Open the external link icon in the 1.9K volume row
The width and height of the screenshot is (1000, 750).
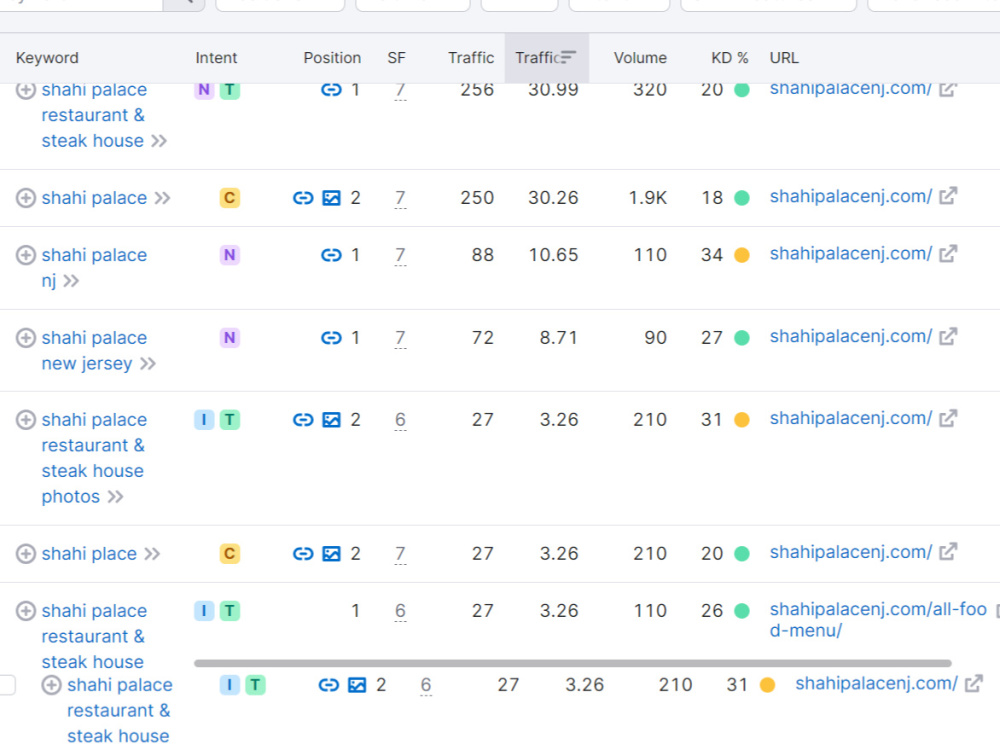(948, 196)
